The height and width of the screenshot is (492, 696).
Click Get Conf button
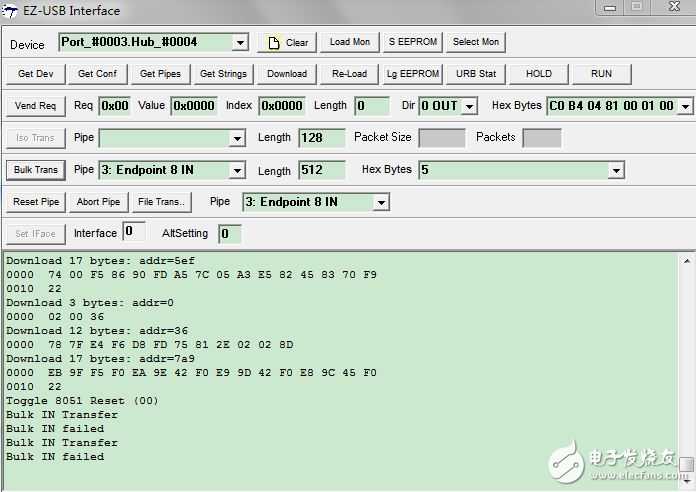tap(97, 74)
